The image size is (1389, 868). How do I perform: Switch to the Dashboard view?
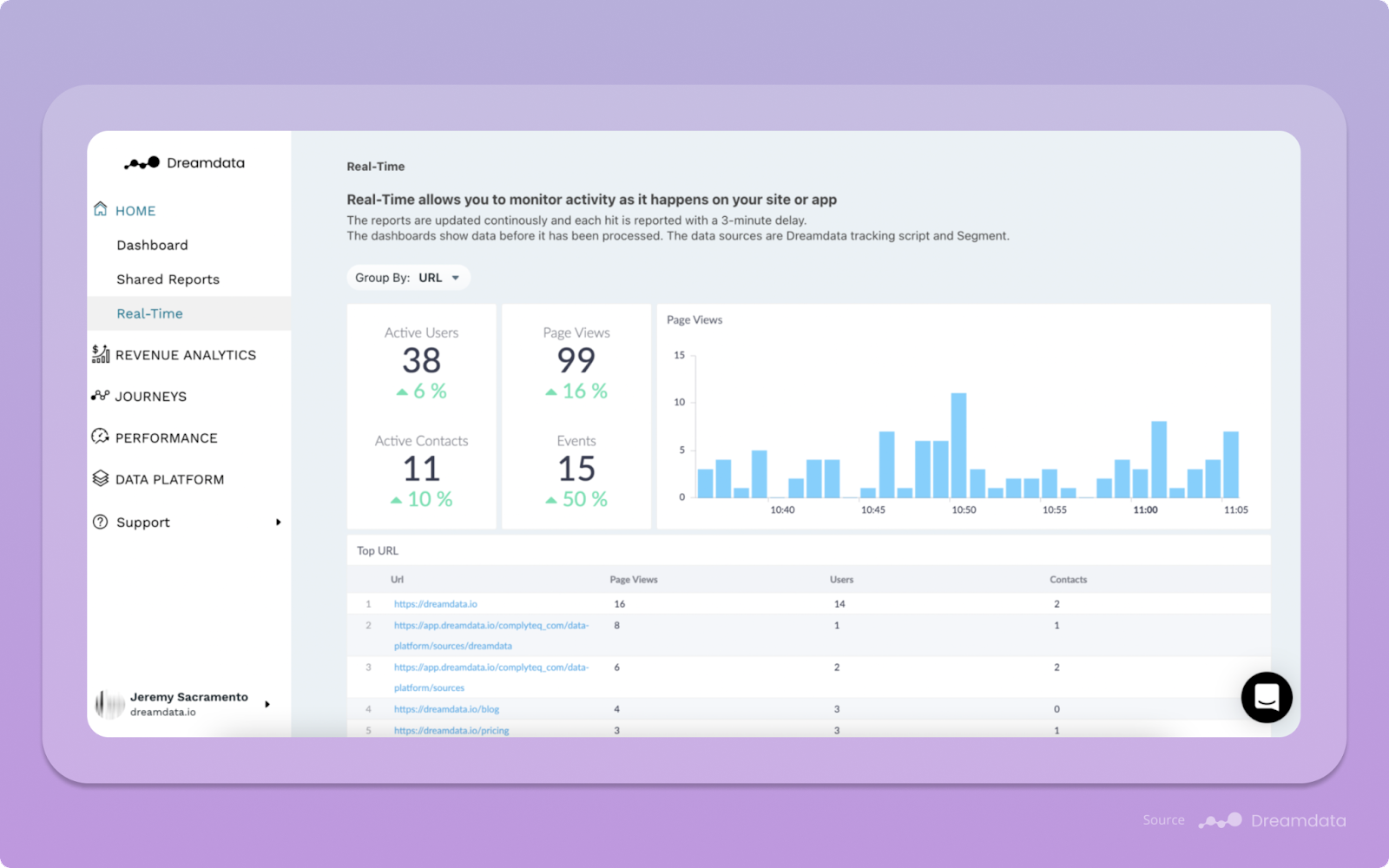pos(152,245)
